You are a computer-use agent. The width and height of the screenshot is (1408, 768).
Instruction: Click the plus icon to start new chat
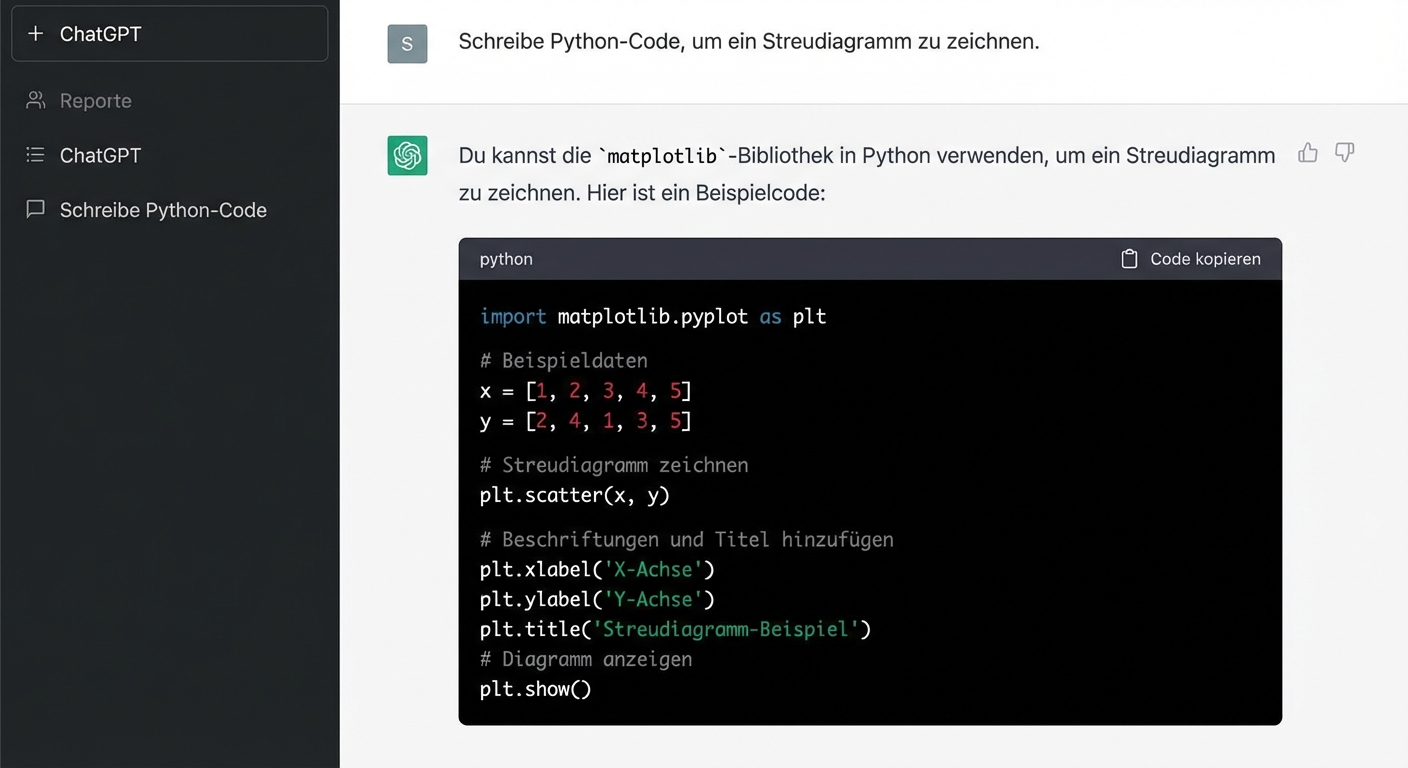click(x=35, y=33)
